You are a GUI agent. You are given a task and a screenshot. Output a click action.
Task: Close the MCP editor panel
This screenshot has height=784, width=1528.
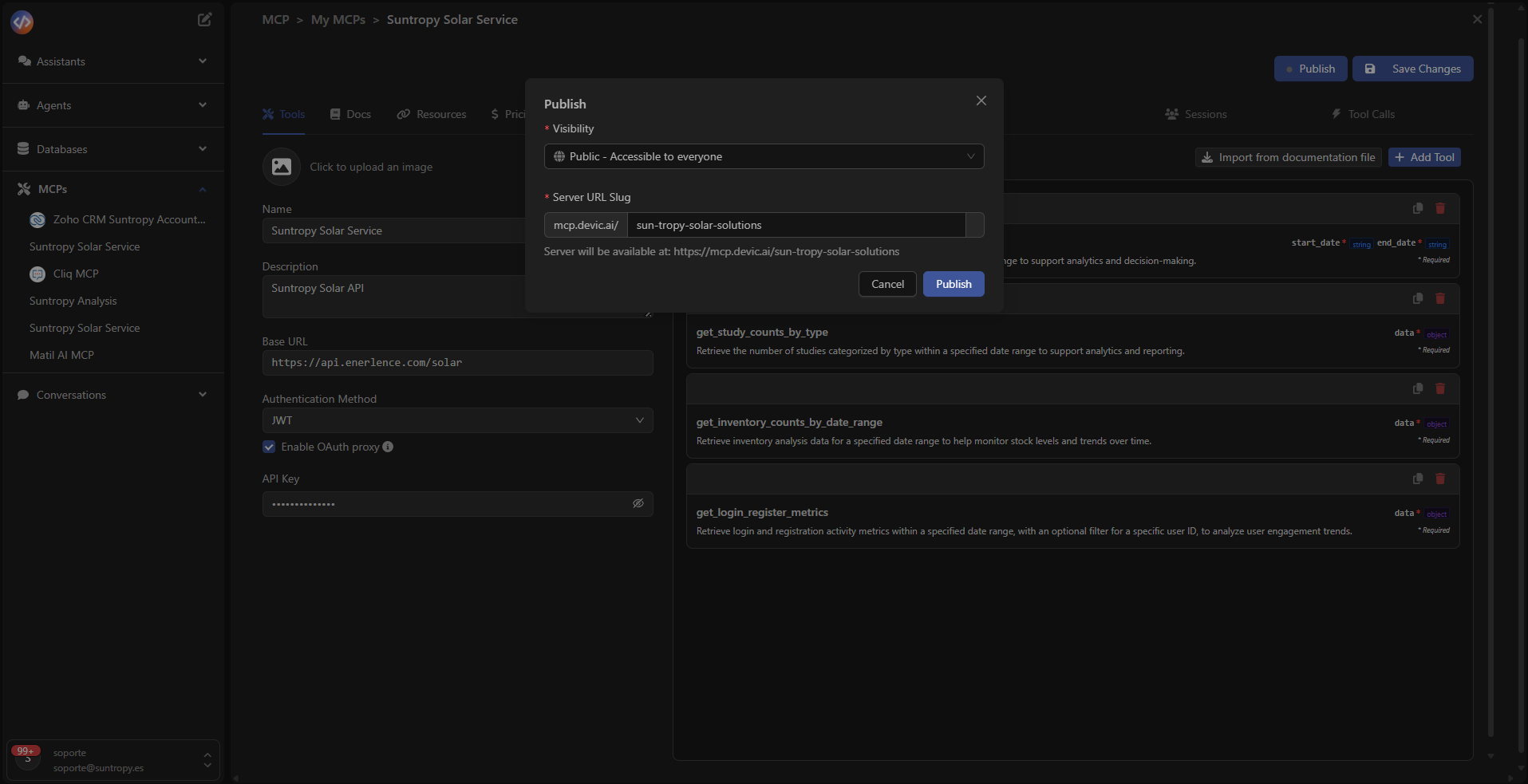point(1478,19)
